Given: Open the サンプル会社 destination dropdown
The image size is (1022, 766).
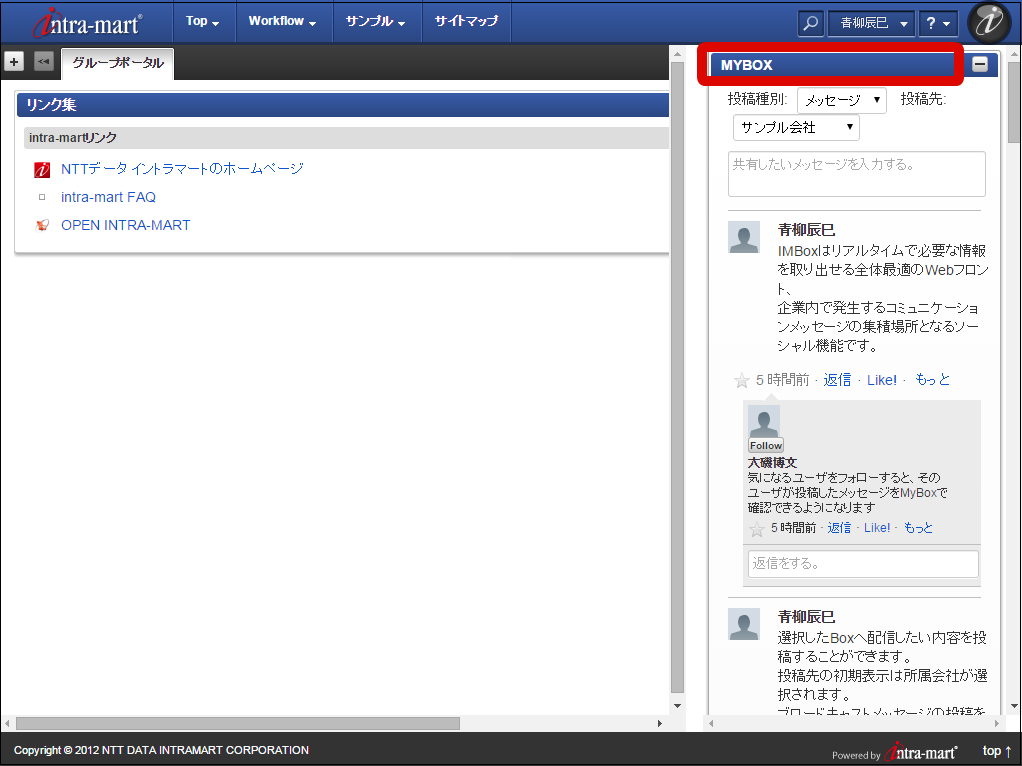Looking at the screenshot, I should coord(796,128).
